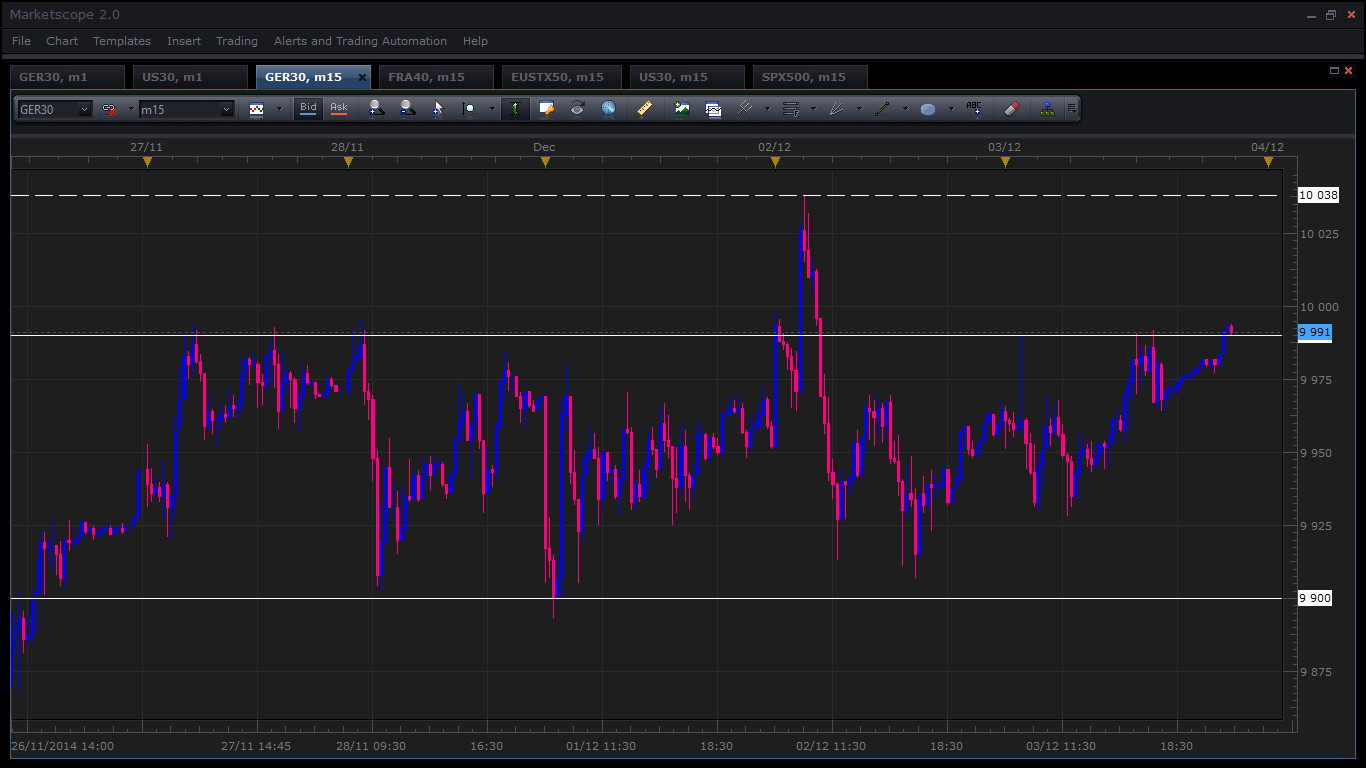Click the radar icon in toolbar
1366x768 pixels.
pyautogui.click(x=608, y=108)
